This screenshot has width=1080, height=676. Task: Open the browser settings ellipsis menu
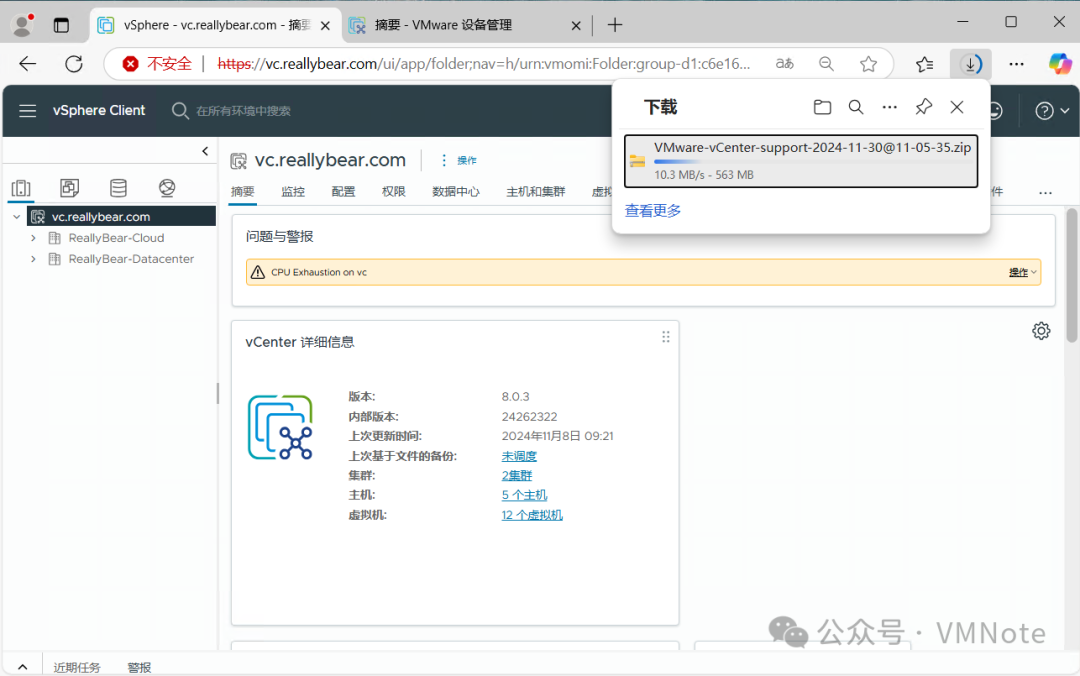pos(1017,64)
